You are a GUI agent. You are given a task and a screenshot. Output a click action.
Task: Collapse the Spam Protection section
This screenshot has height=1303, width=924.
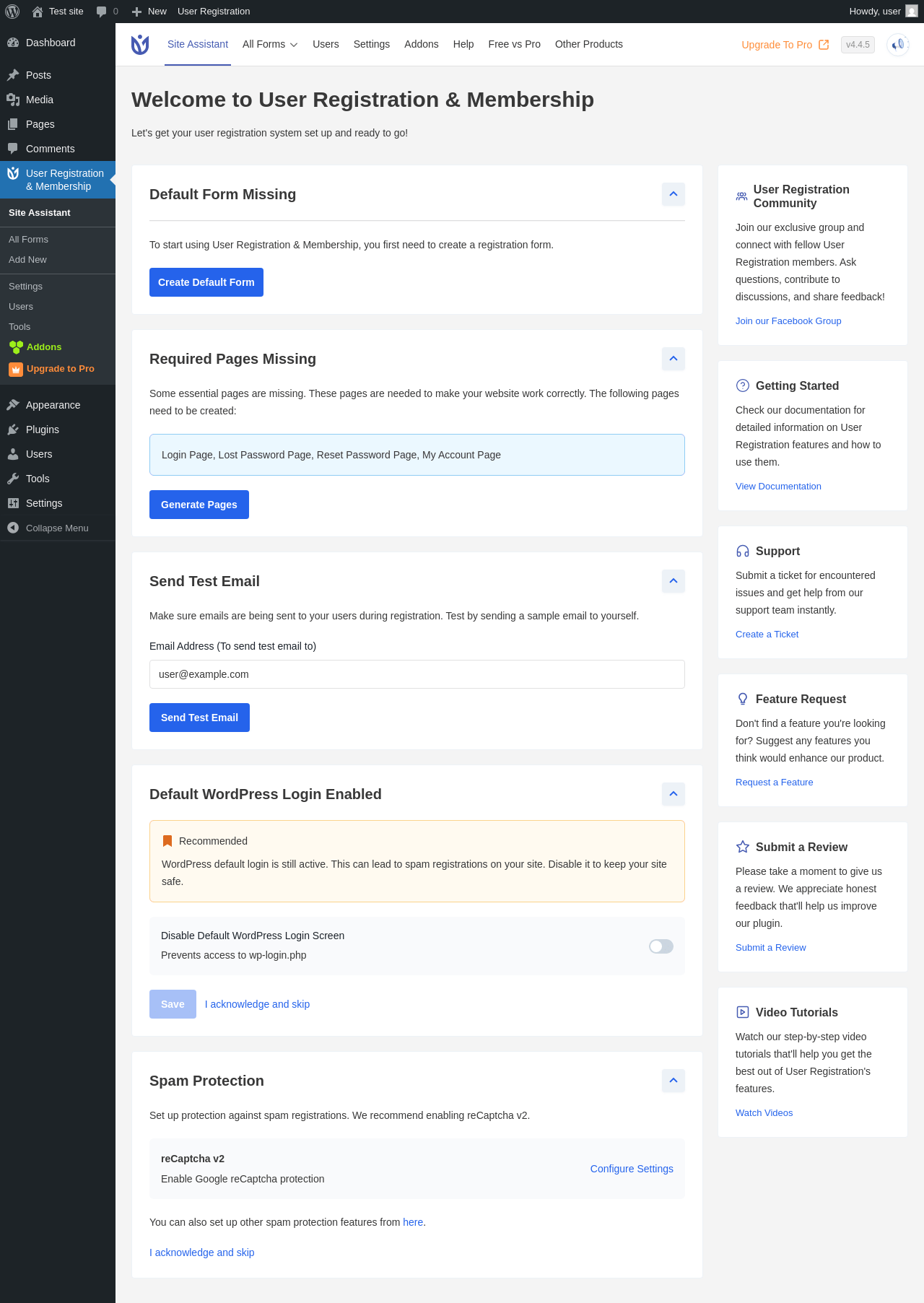click(673, 1081)
